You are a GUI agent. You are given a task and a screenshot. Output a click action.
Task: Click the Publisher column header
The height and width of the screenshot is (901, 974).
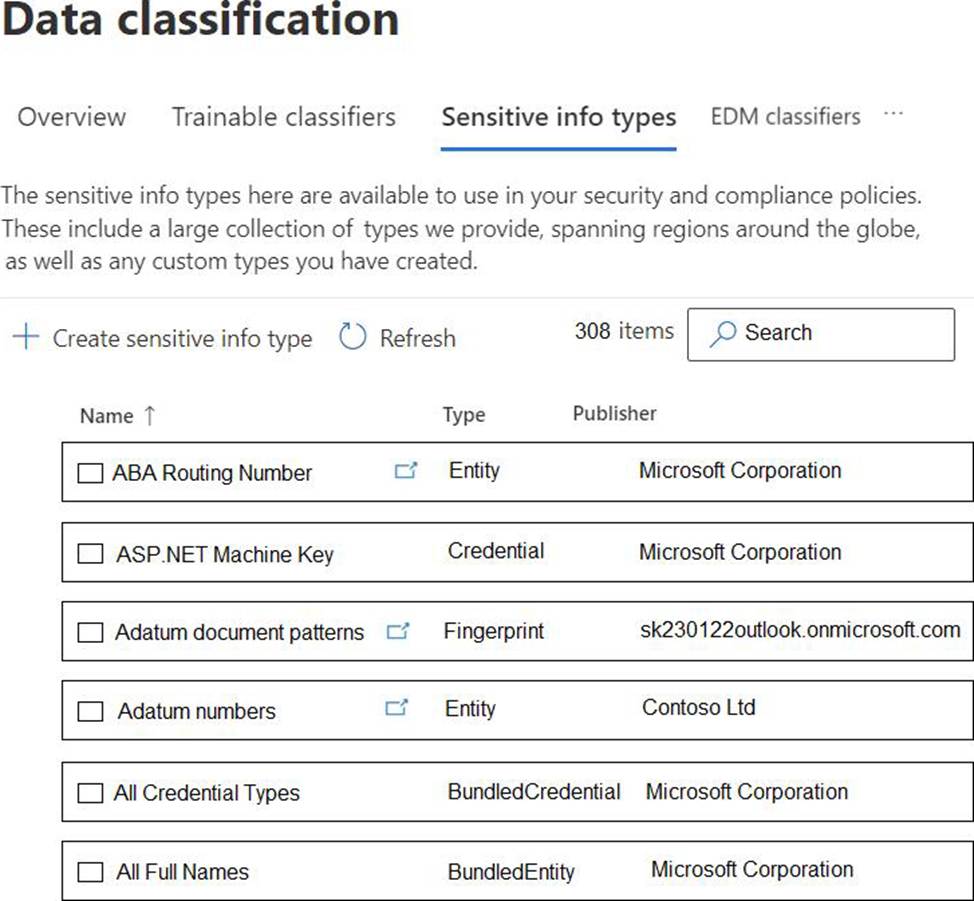click(614, 413)
